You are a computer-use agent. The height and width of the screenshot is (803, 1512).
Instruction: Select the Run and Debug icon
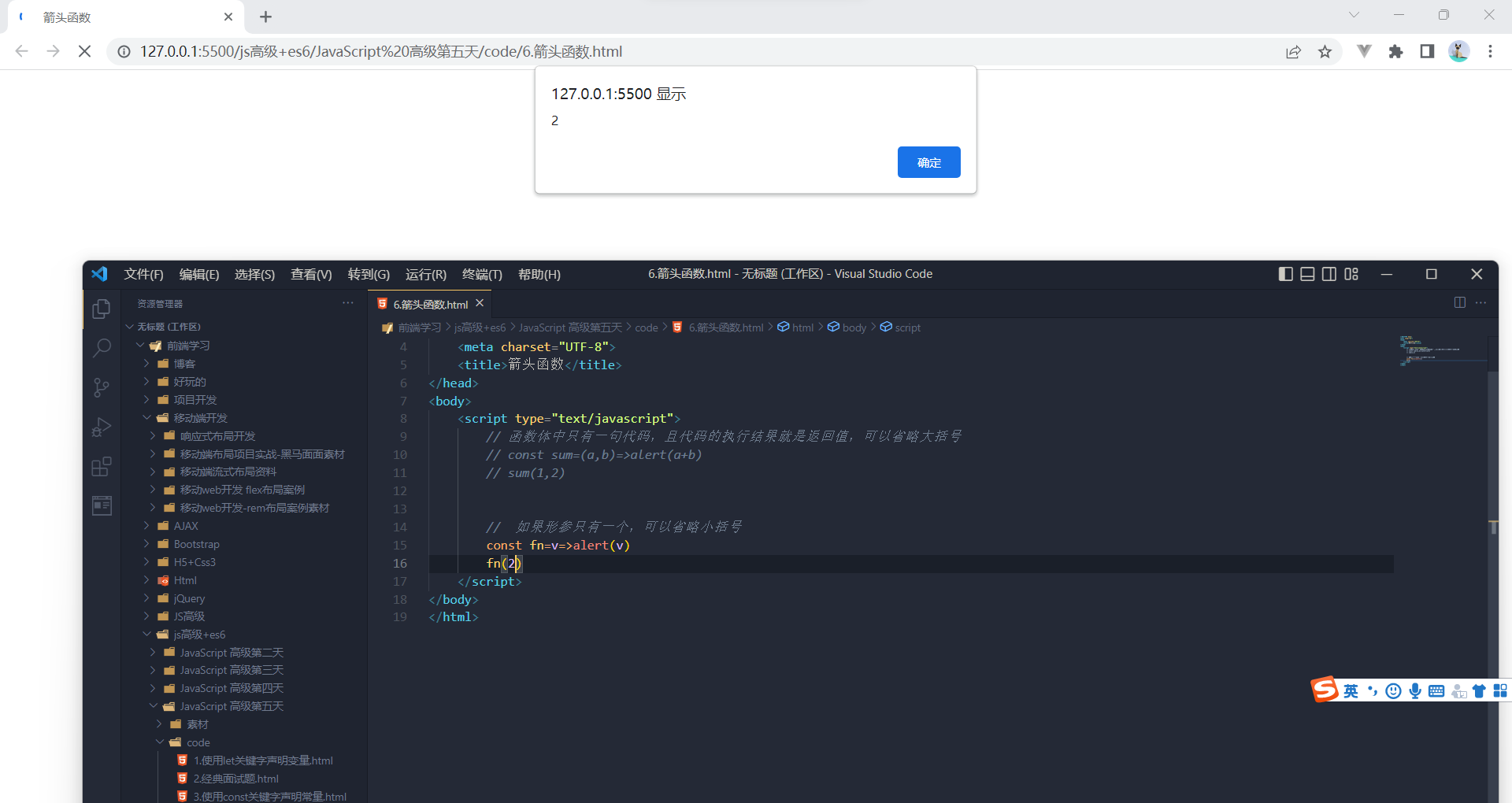(x=101, y=427)
